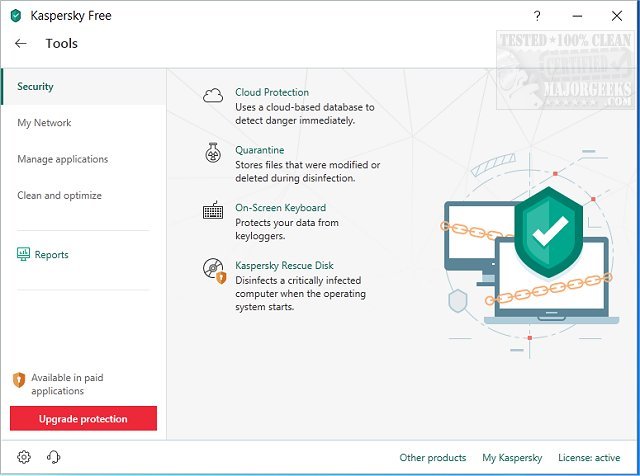Screen dimensions: 640x476
Task: Select the Security tab
Action: tap(36, 87)
